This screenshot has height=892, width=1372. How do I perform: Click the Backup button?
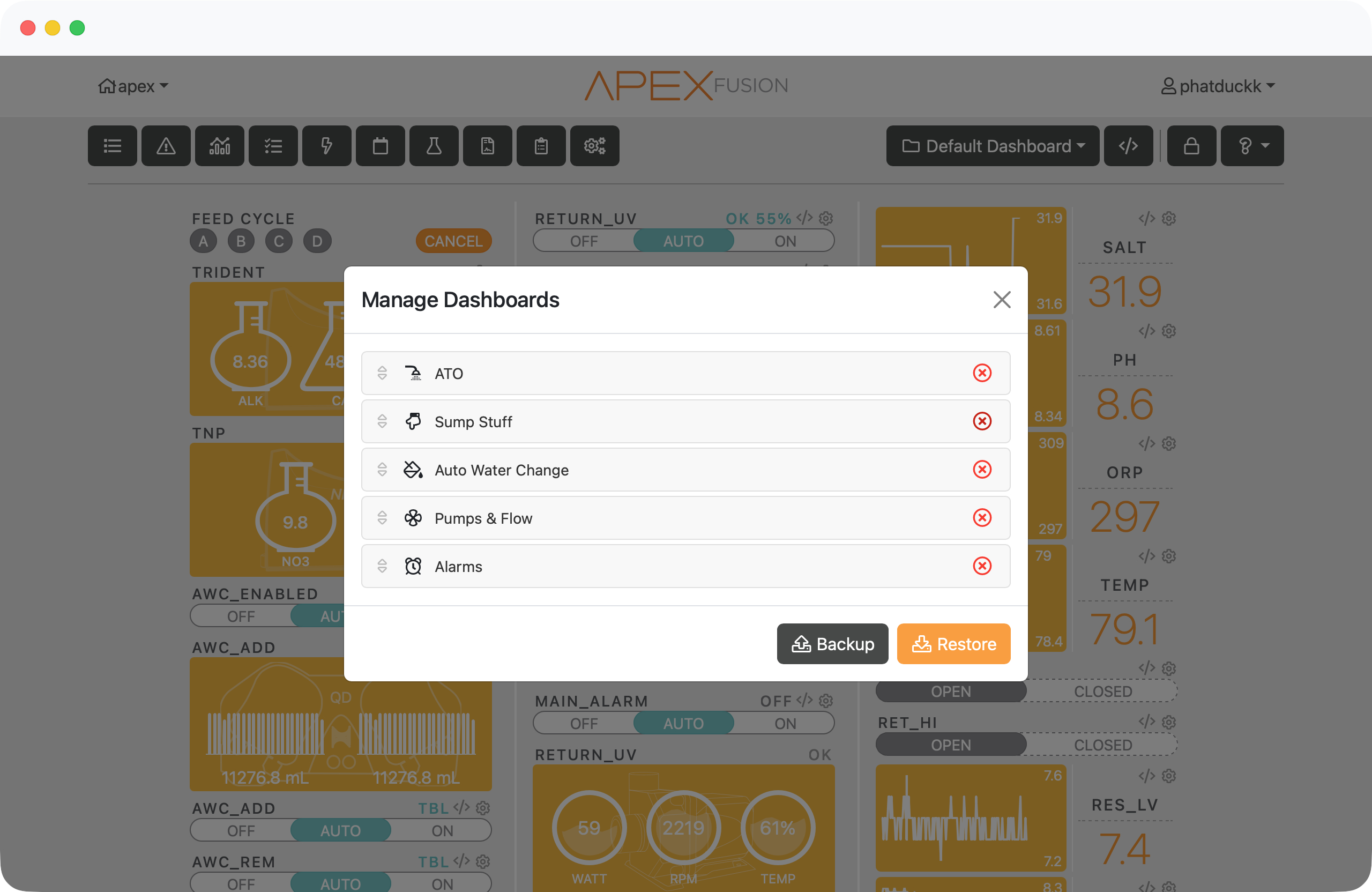[832, 643]
